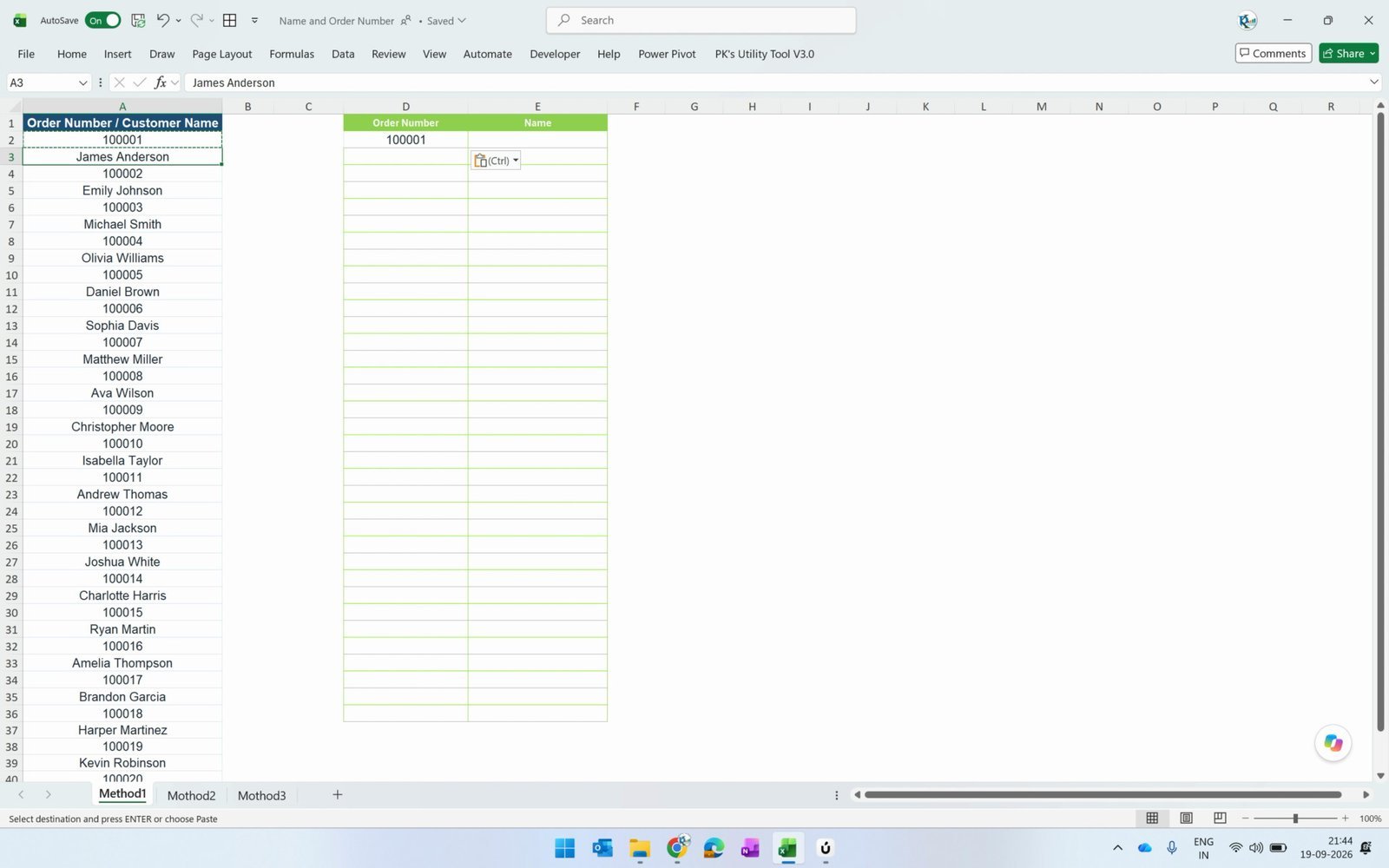This screenshot has width=1389, height=868.
Task: Click the Redo arrow icon
Action: (x=197, y=20)
